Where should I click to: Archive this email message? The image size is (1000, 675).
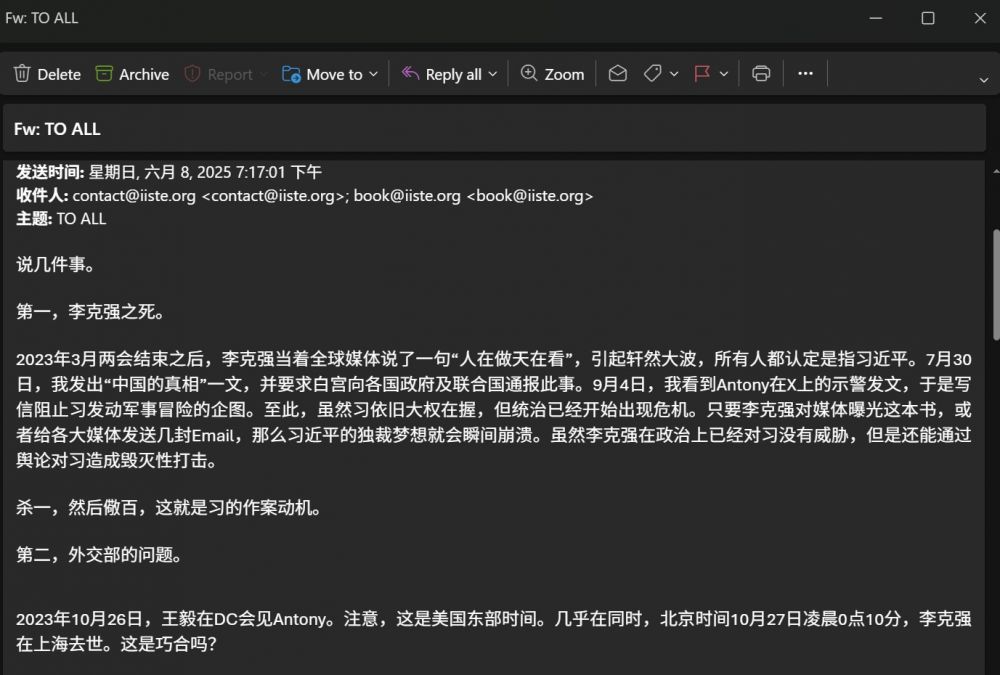[104, 74]
